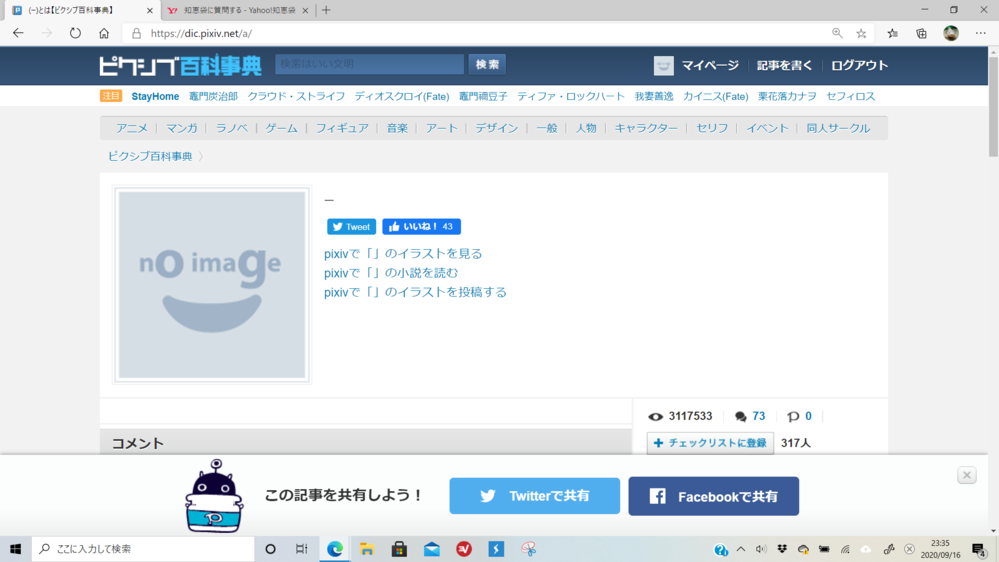Click the Facebook いいね! button

click(421, 226)
